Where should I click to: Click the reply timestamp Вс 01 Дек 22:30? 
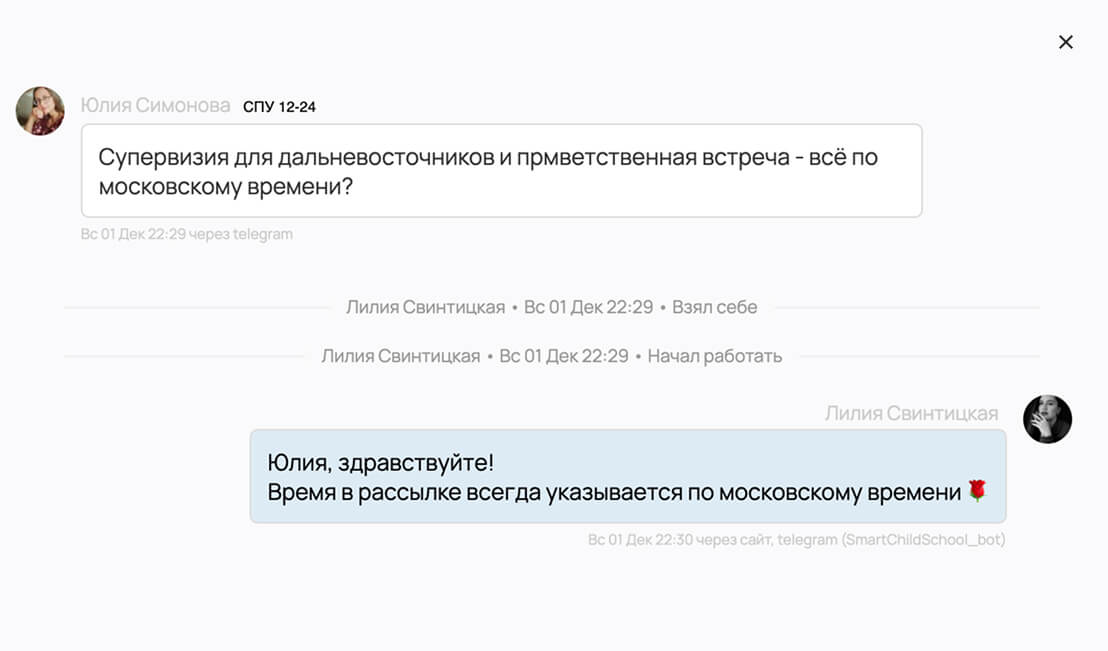(640, 540)
